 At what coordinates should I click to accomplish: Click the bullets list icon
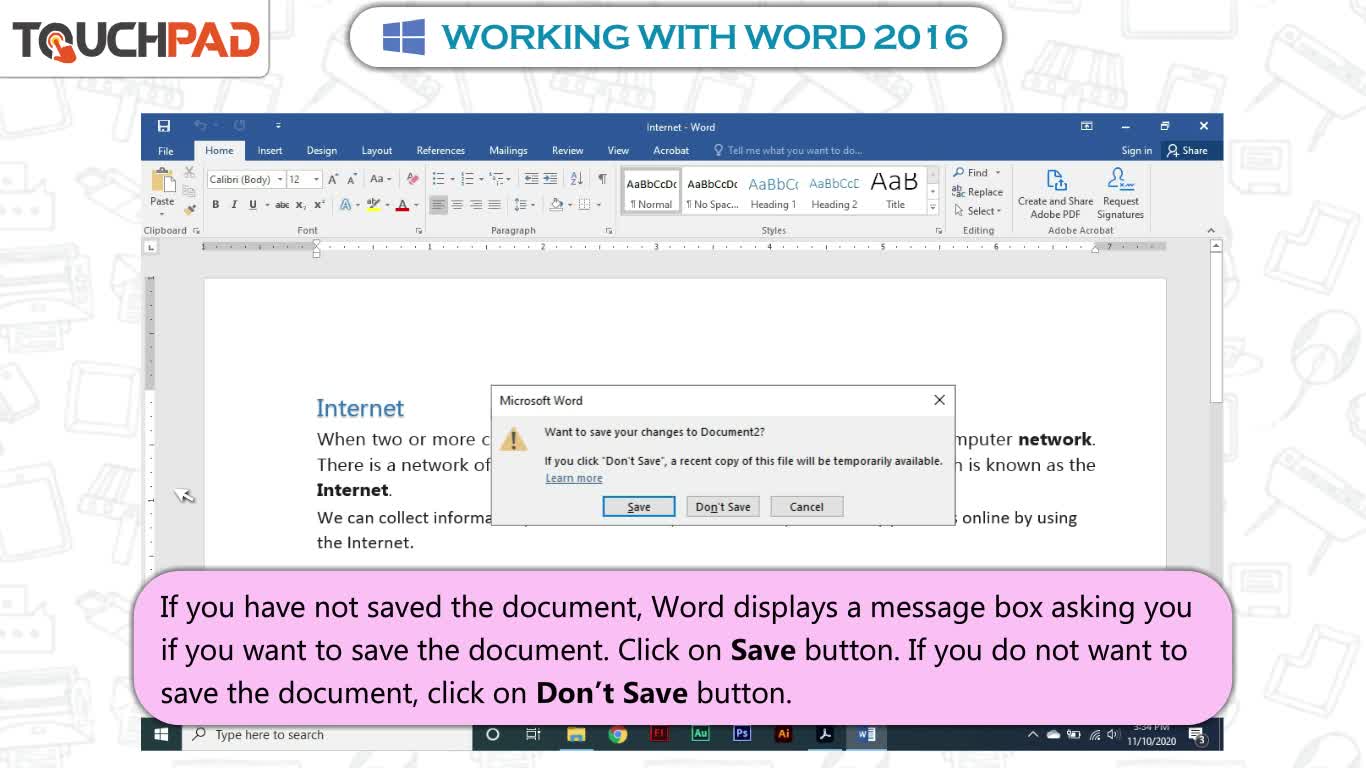(438, 179)
